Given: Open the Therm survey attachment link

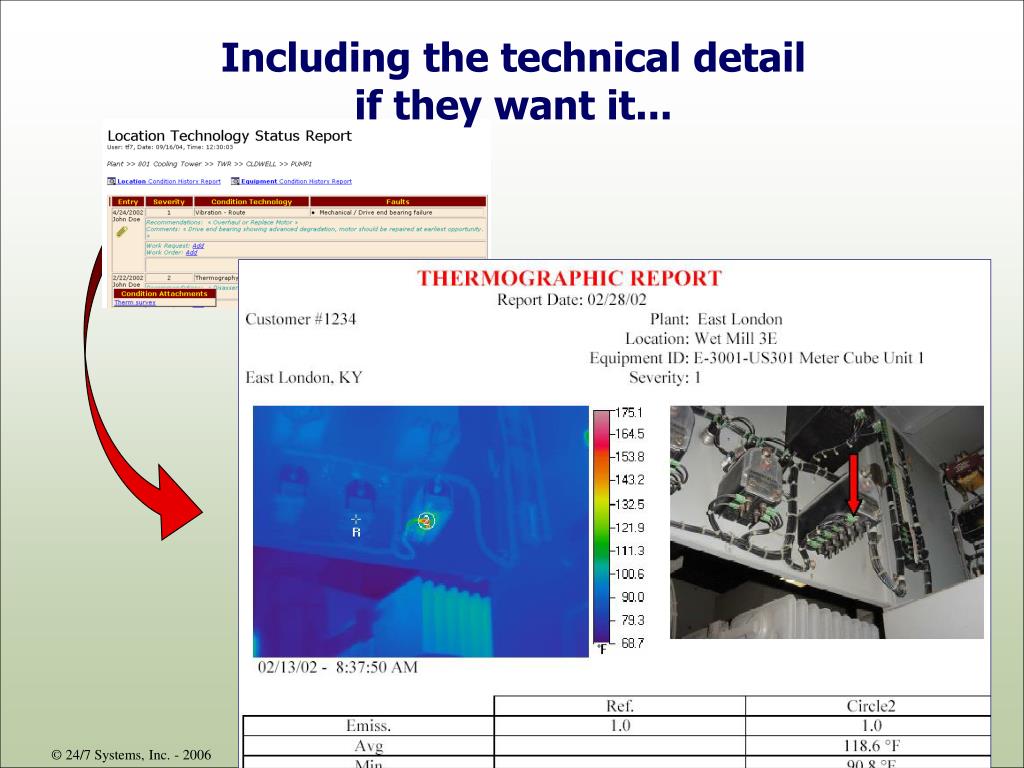Looking at the screenshot, I should pos(135,303).
